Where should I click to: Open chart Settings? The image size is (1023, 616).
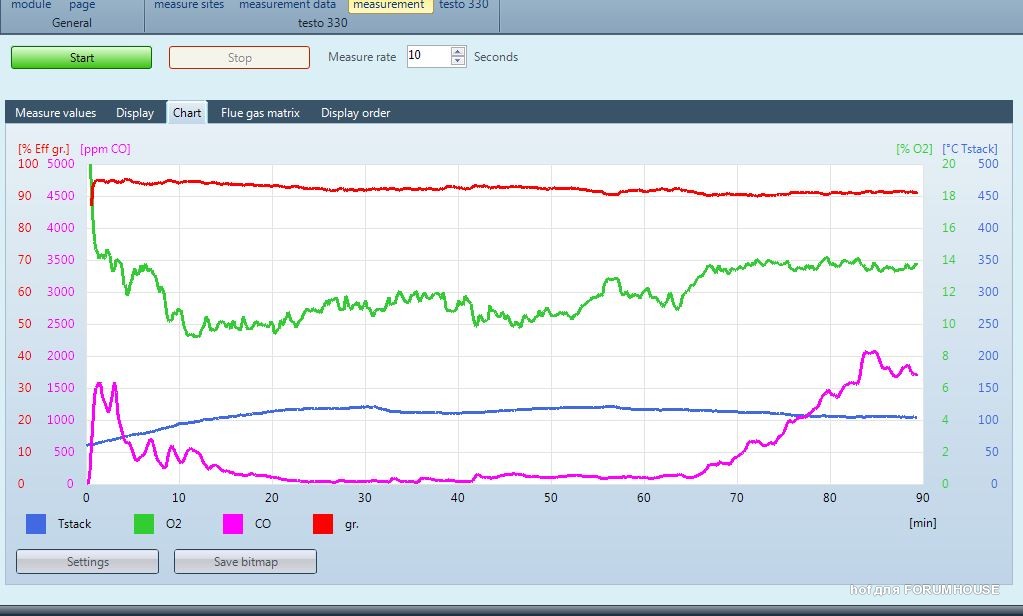[88, 562]
